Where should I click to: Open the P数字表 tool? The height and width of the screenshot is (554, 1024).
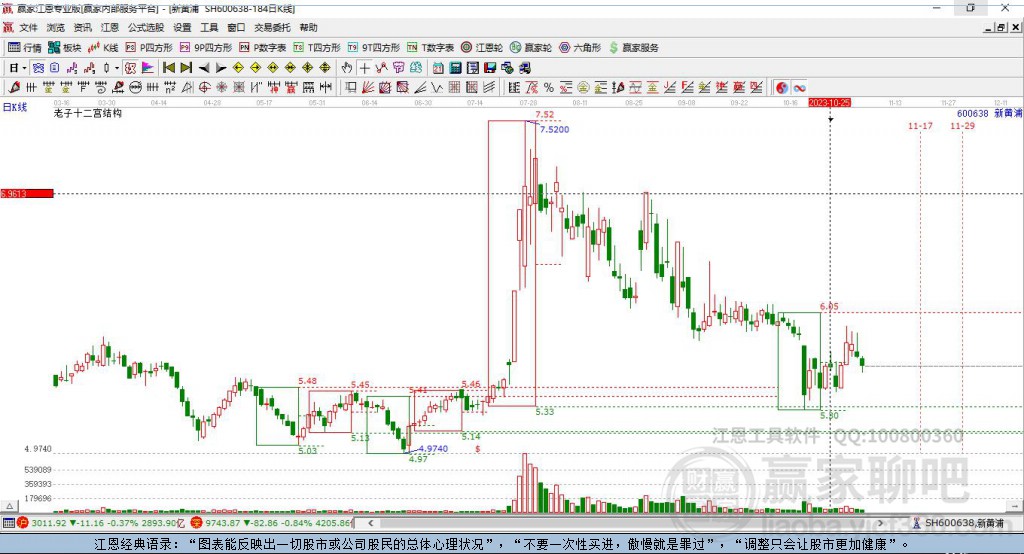pos(263,48)
